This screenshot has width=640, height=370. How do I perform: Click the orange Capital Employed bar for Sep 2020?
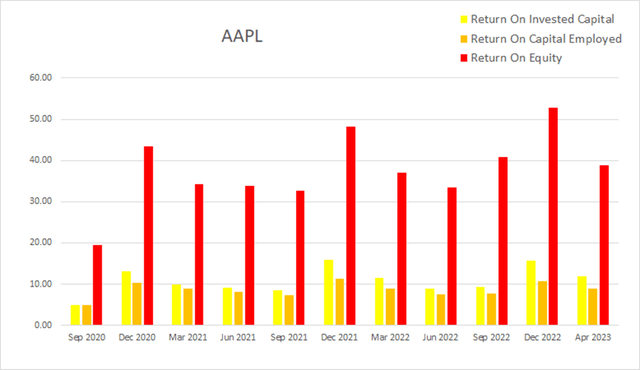coord(87,315)
